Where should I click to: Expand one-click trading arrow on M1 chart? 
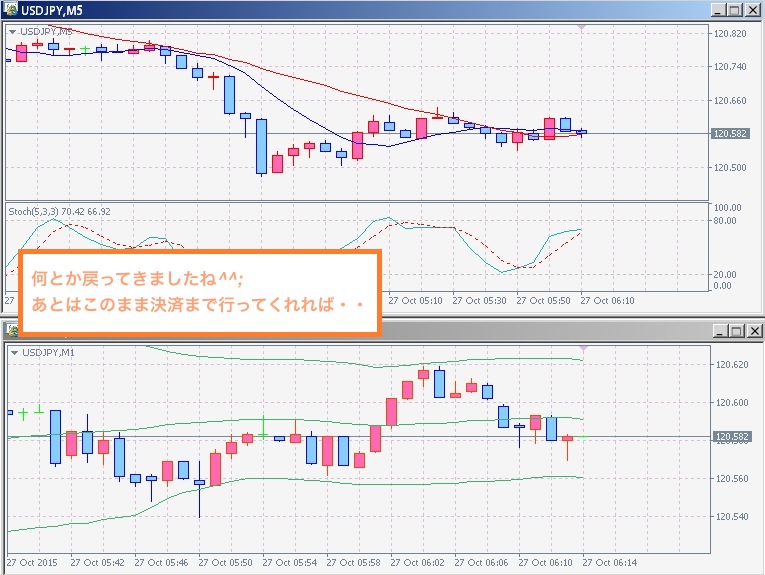click(x=12, y=352)
